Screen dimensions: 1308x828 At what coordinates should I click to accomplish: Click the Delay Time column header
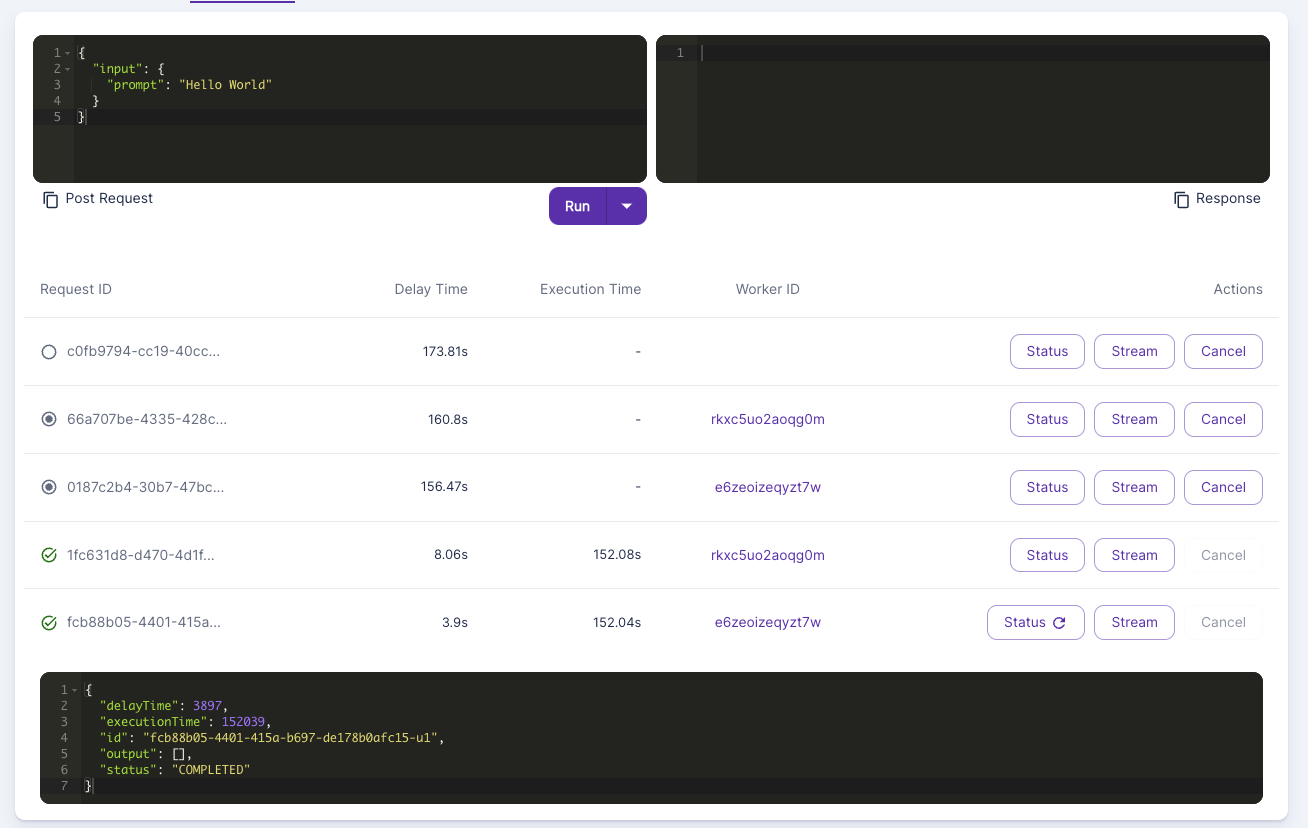click(431, 290)
